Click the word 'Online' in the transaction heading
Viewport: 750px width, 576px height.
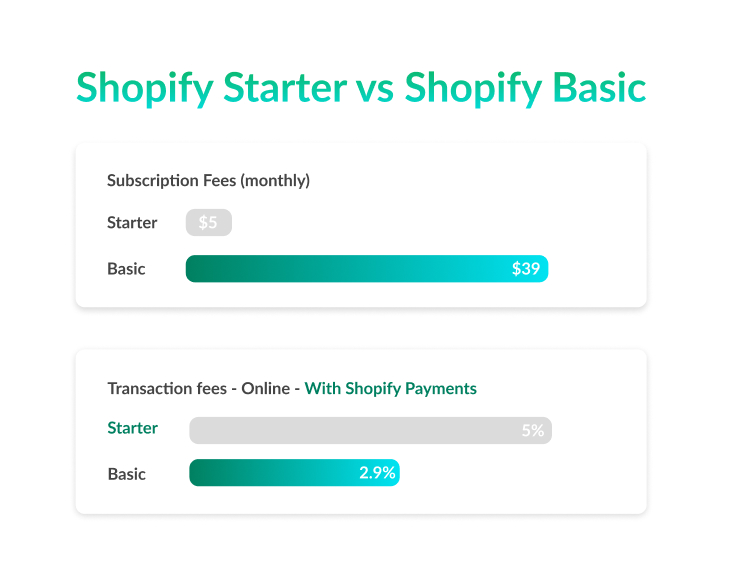[x=265, y=388]
